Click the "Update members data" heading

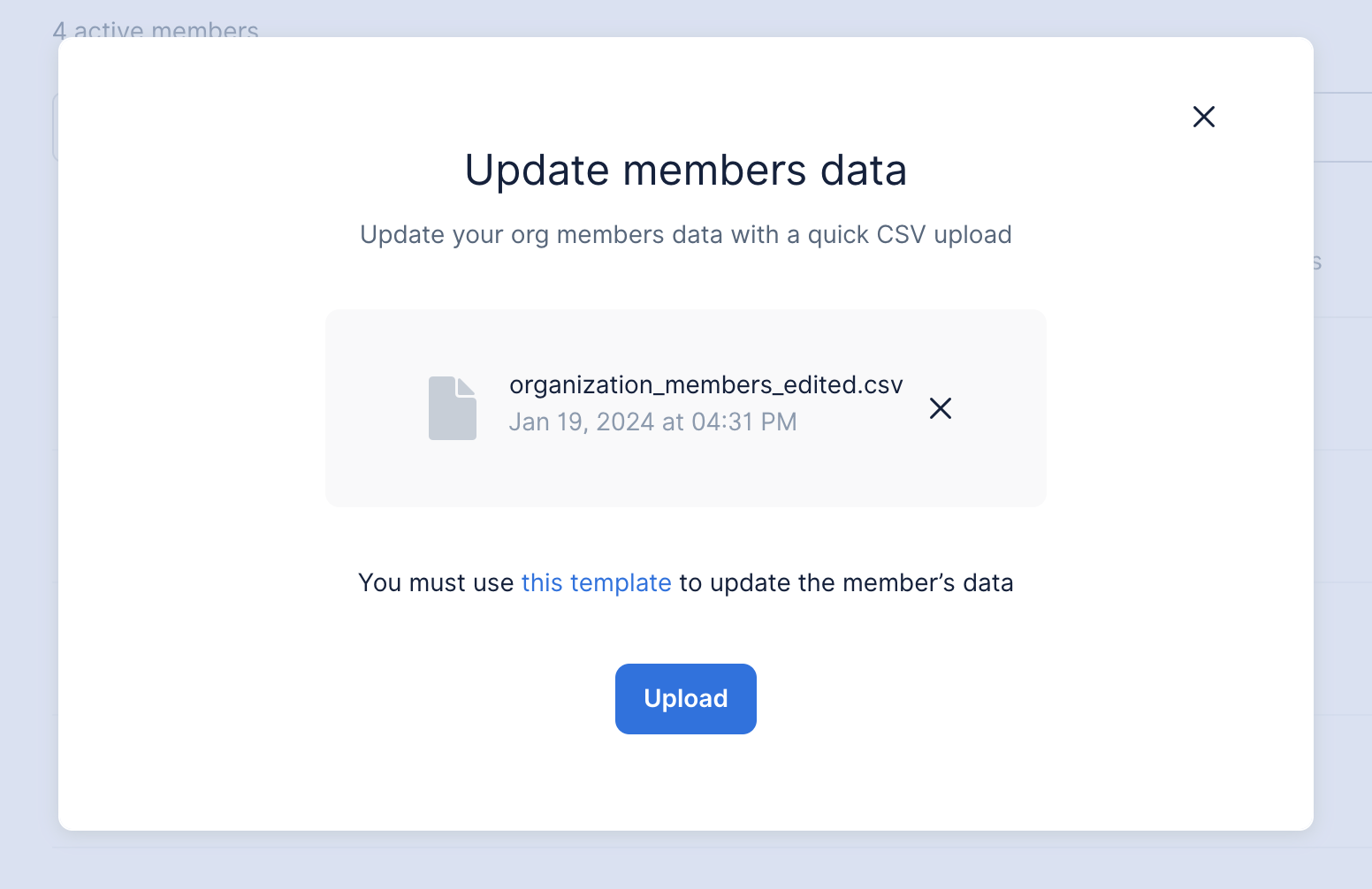click(685, 170)
